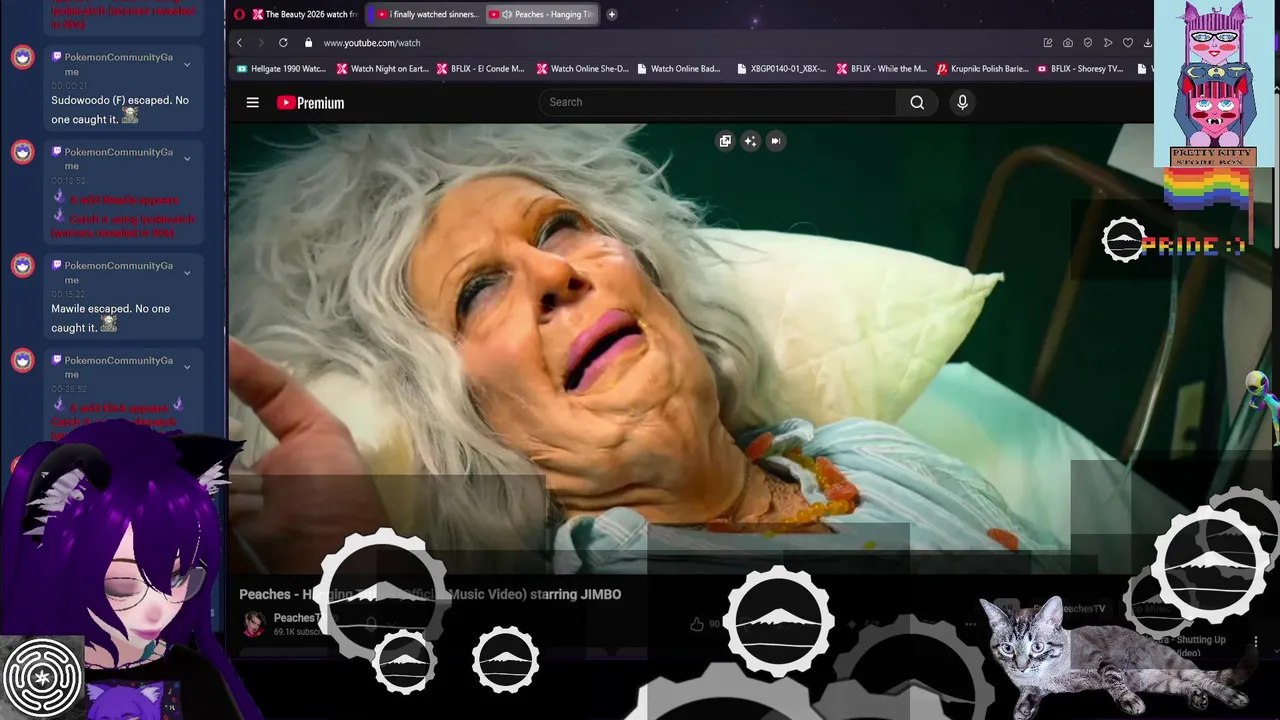Click the camera snapshot icon in address bar
The width and height of the screenshot is (1280, 720).
pos(1068,43)
